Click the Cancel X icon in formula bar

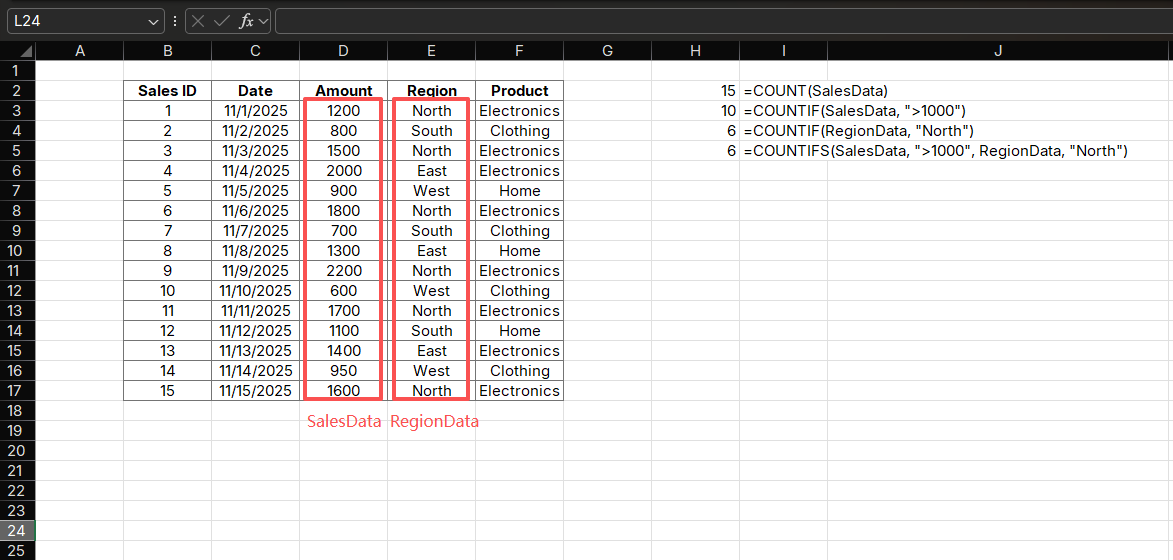click(199, 21)
